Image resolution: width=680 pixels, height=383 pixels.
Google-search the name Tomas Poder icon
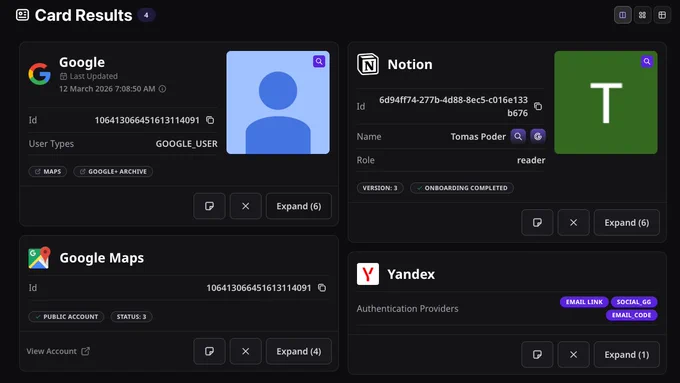click(x=538, y=137)
